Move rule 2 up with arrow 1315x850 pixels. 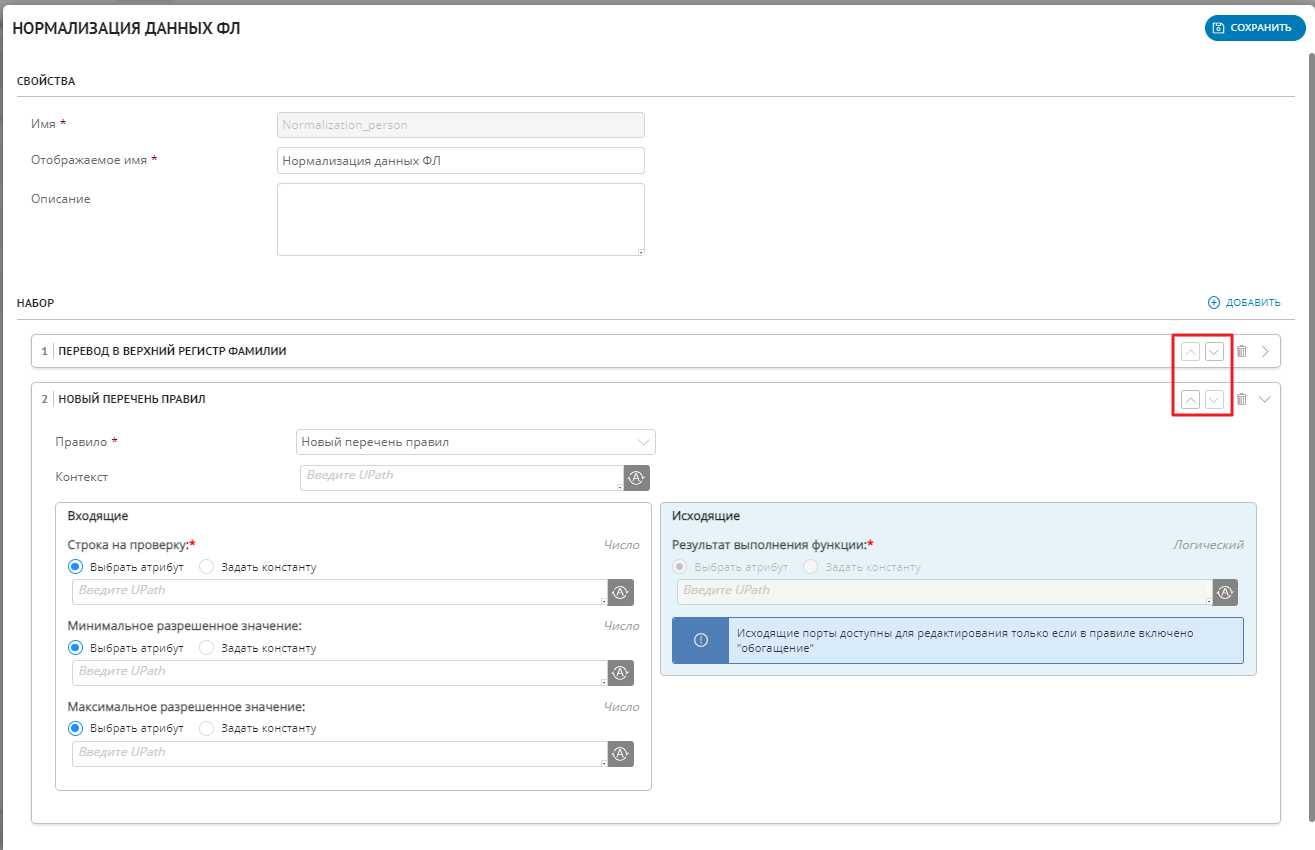1190,399
